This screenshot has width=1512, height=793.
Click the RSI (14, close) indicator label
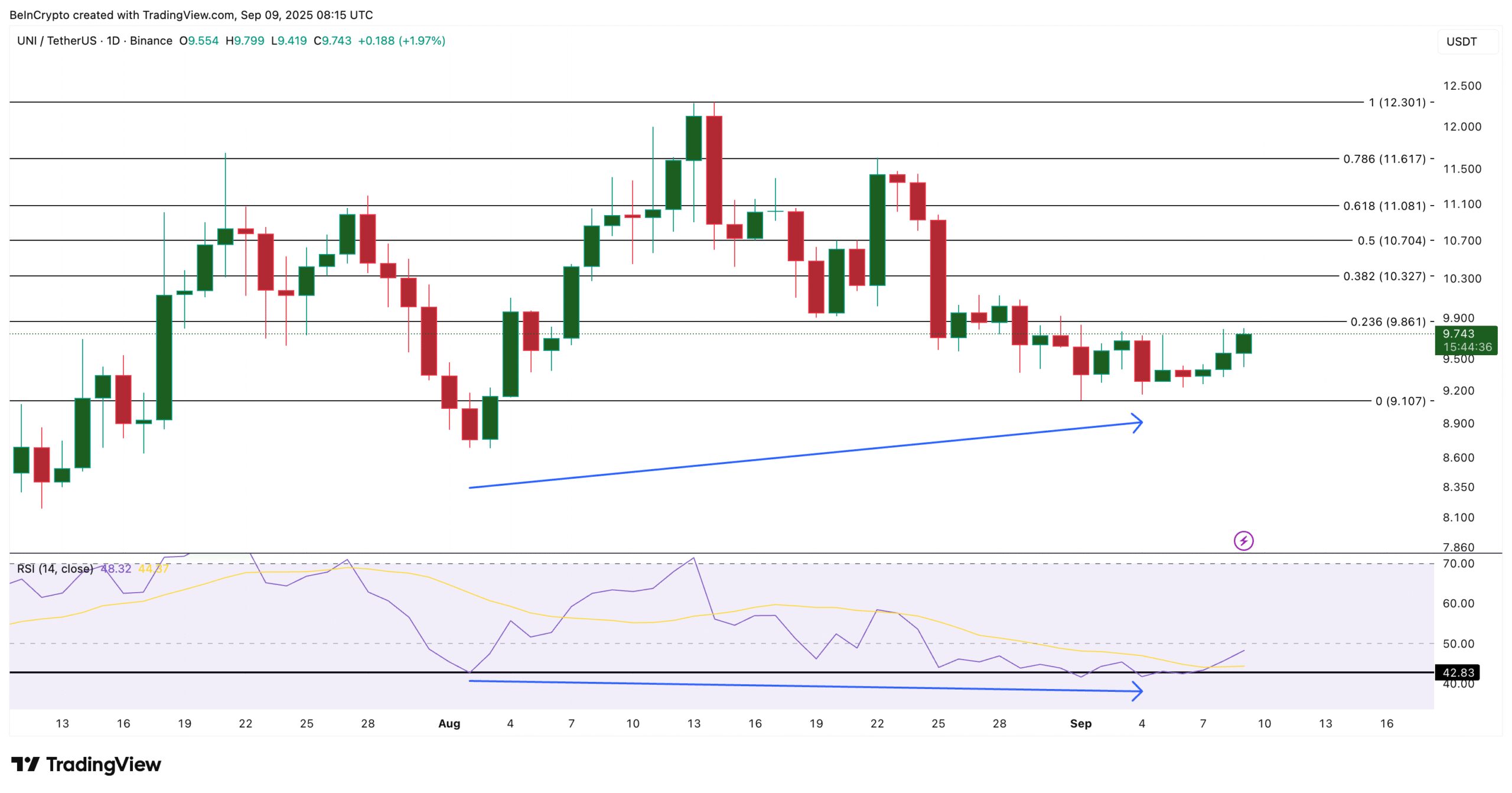(54, 568)
